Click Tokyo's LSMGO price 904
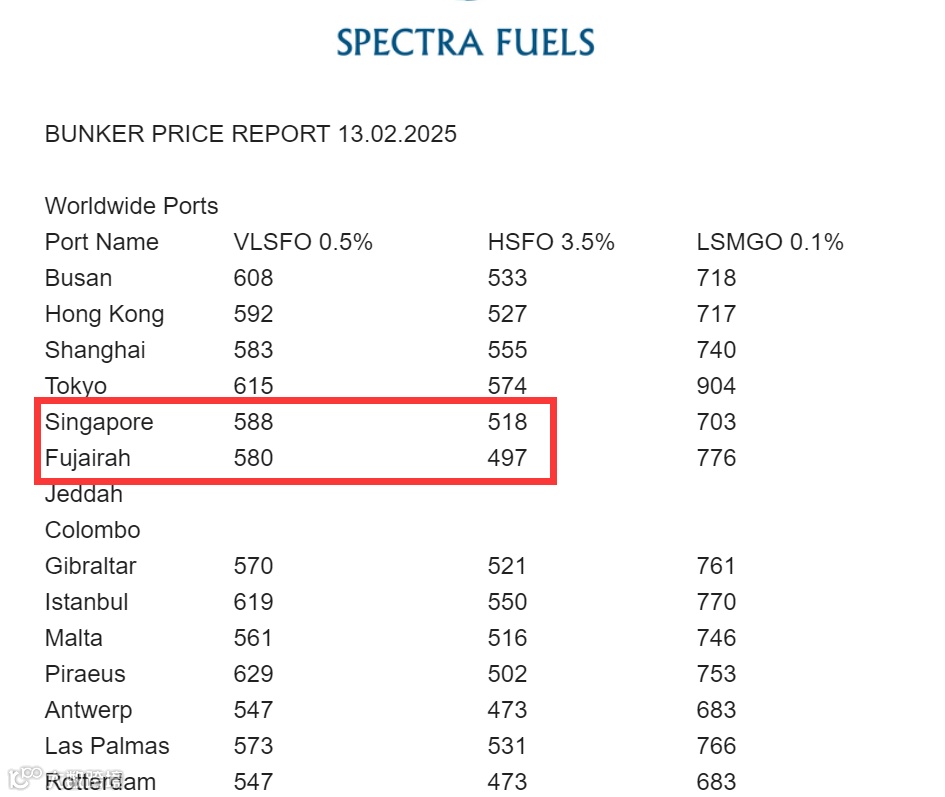This screenshot has width=945, height=797. (716, 386)
